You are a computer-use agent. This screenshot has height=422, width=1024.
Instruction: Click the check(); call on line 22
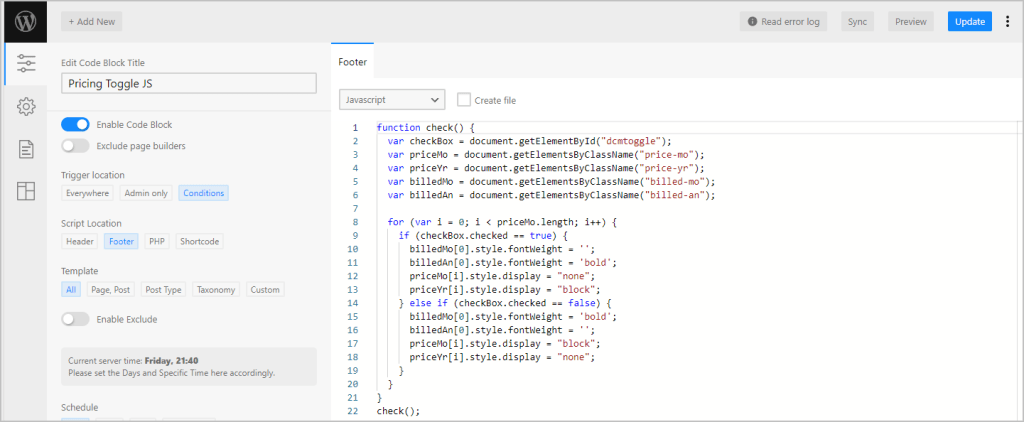(x=398, y=411)
